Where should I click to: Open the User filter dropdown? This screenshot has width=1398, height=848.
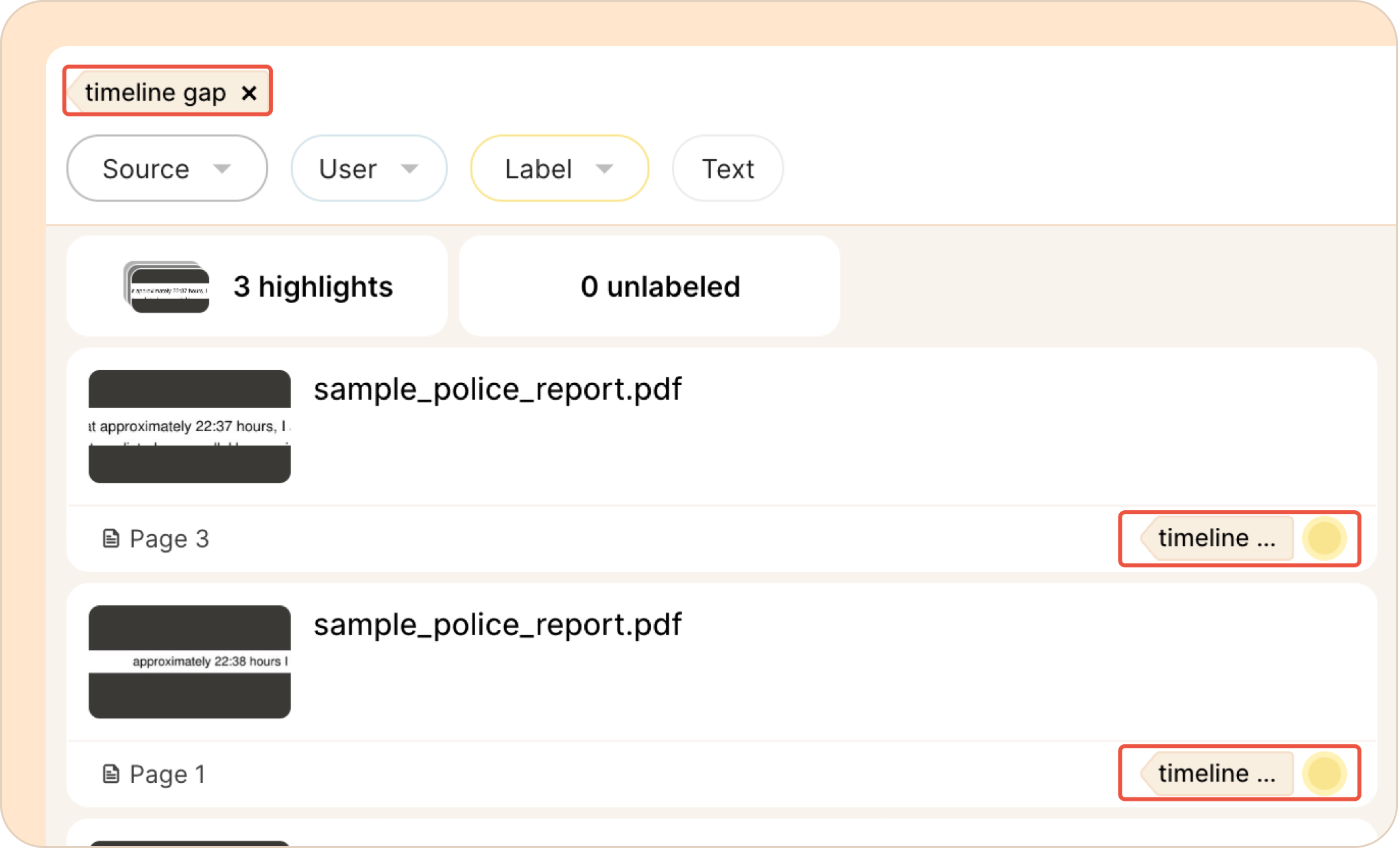pos(369,169)
